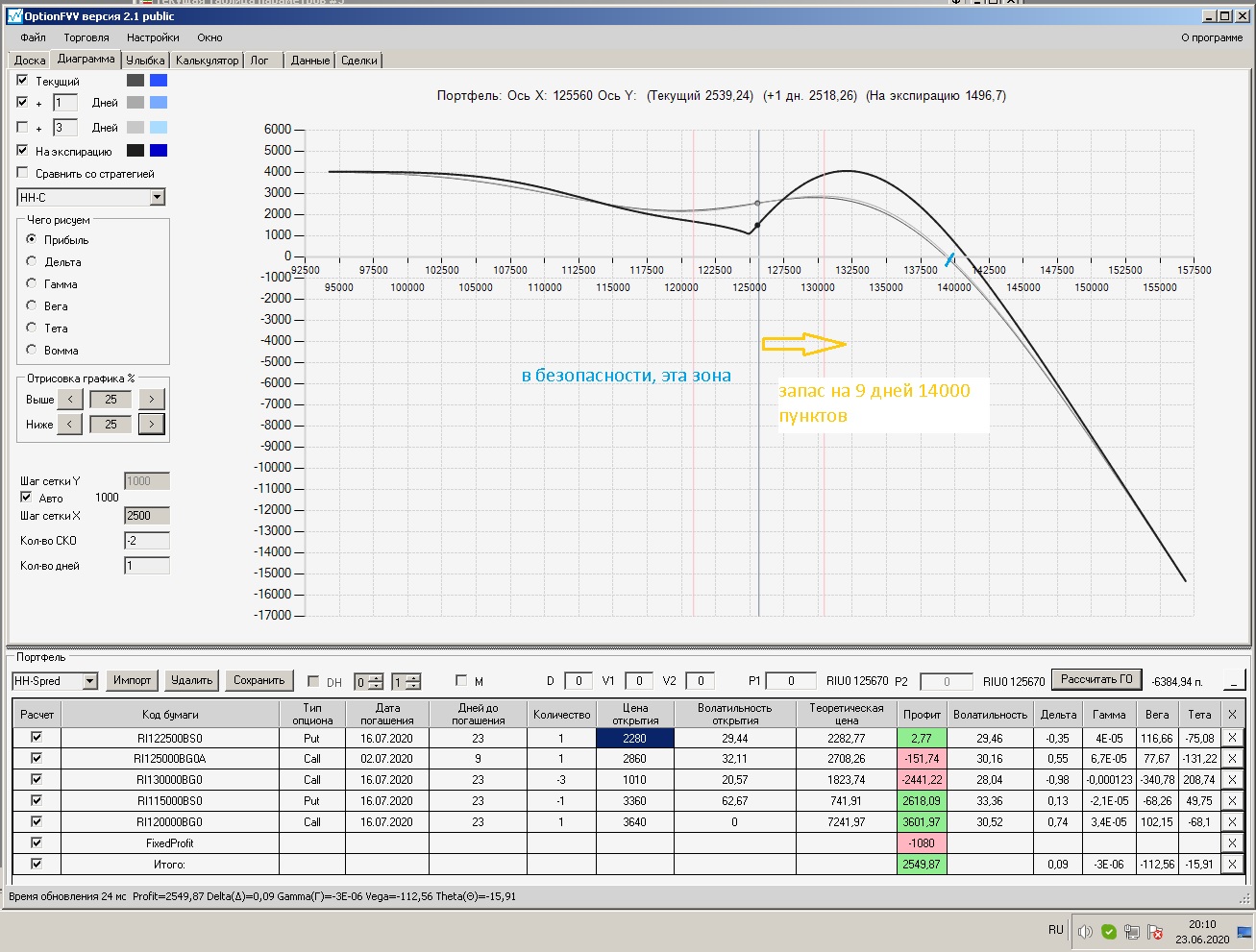Viewport: 1256px width, 952px height.
Task: Toggle the DH checkbox in portfolio toolbar
Action: 313,681
